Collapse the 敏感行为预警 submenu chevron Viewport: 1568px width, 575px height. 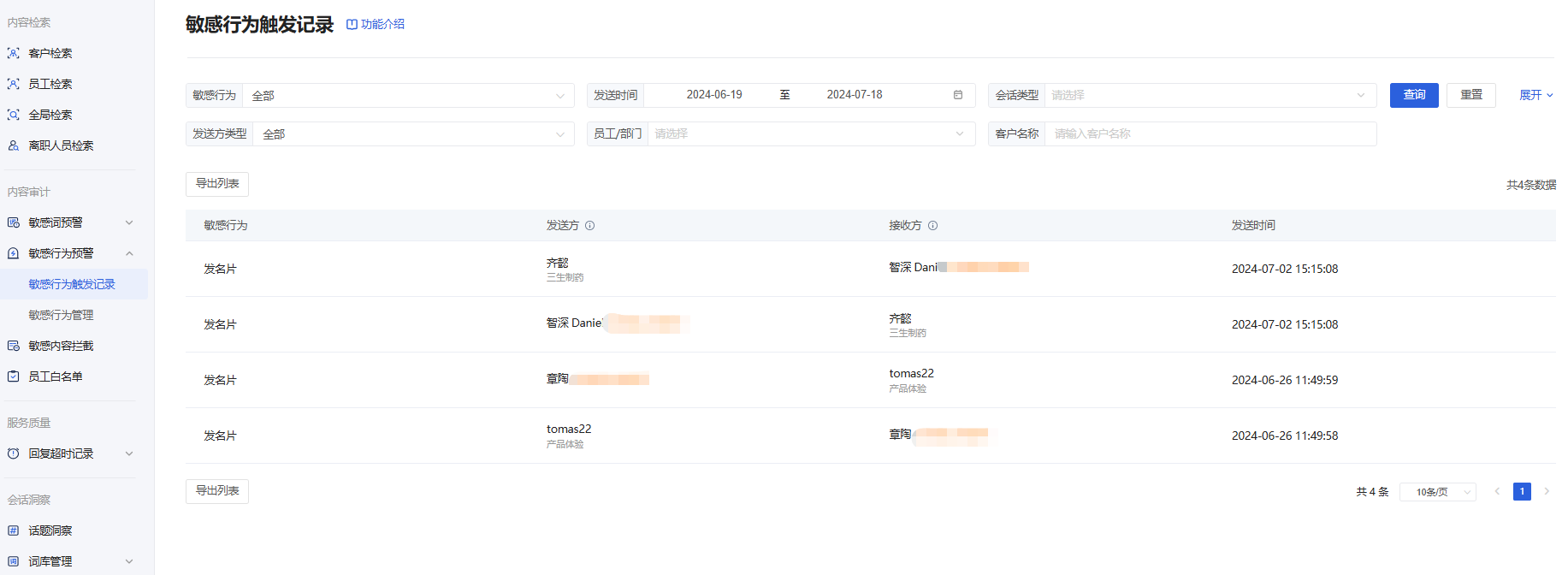[x=129, y=253]
